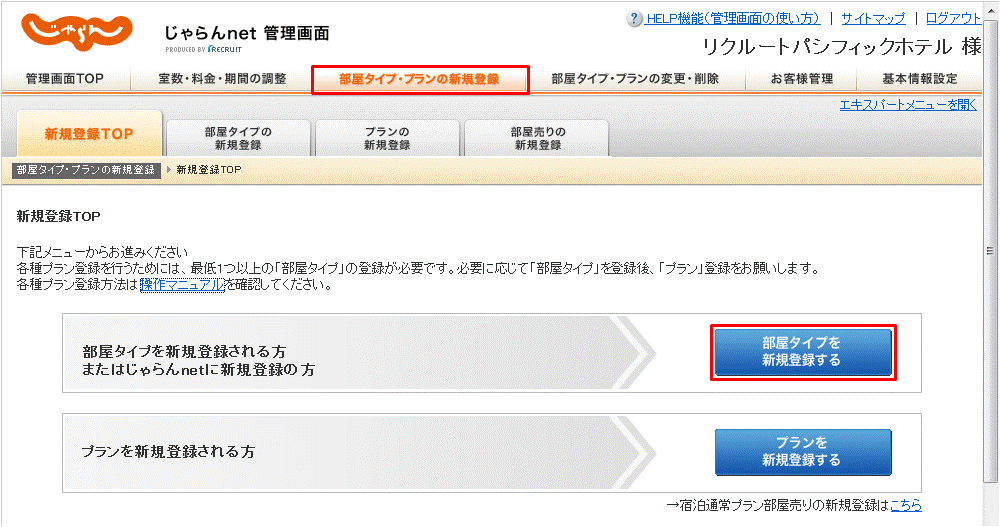Open the HELP機能 link
The height and width of the screenshot is (527, 1000).
point(733,19)
